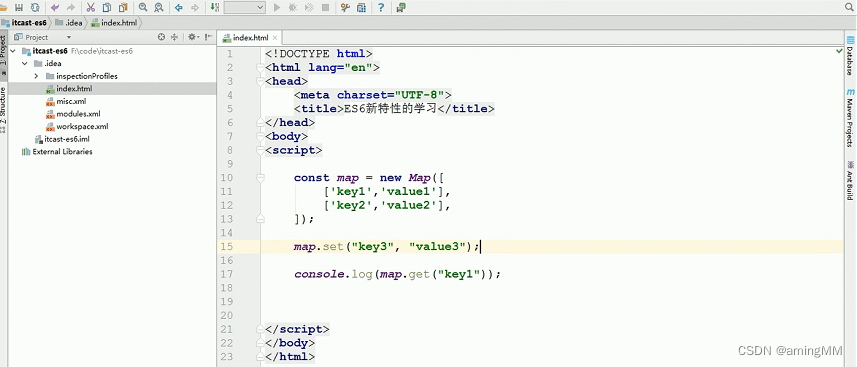
Task: Click the Save All toolbar icon
Action: pyautogui.click(x=19, y=8)
